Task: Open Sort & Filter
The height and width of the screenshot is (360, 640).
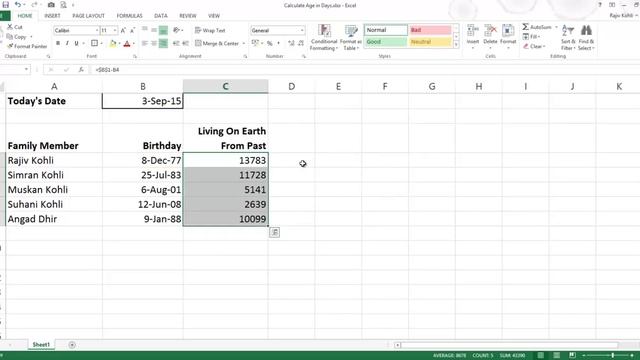Action: [568, 38]
